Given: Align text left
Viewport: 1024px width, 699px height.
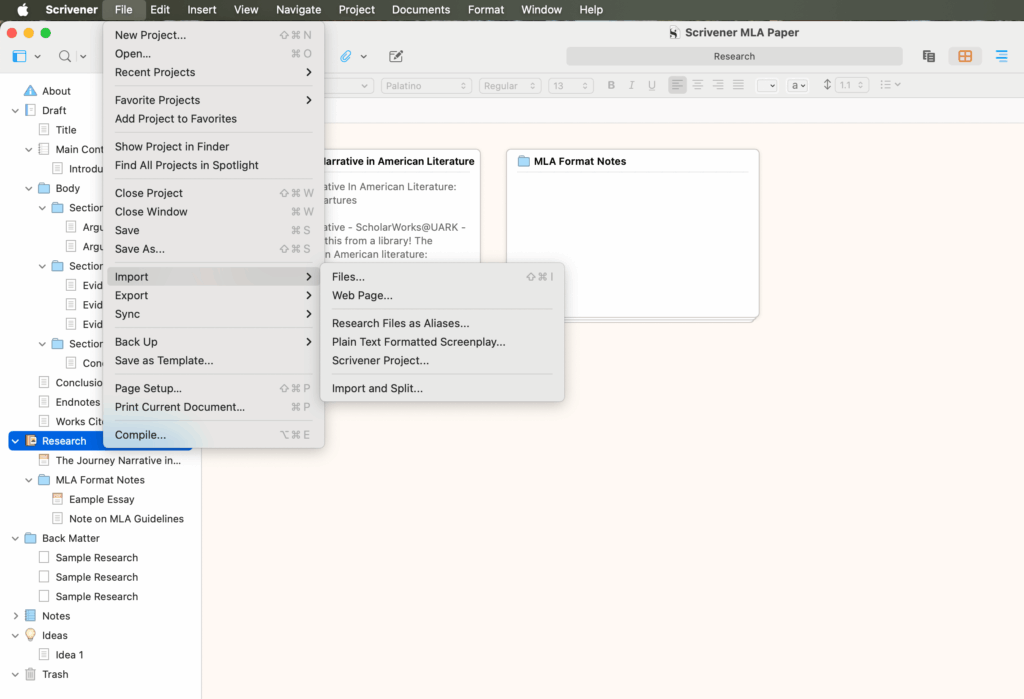Looking at the screenshot, I should tap(677, 85).
